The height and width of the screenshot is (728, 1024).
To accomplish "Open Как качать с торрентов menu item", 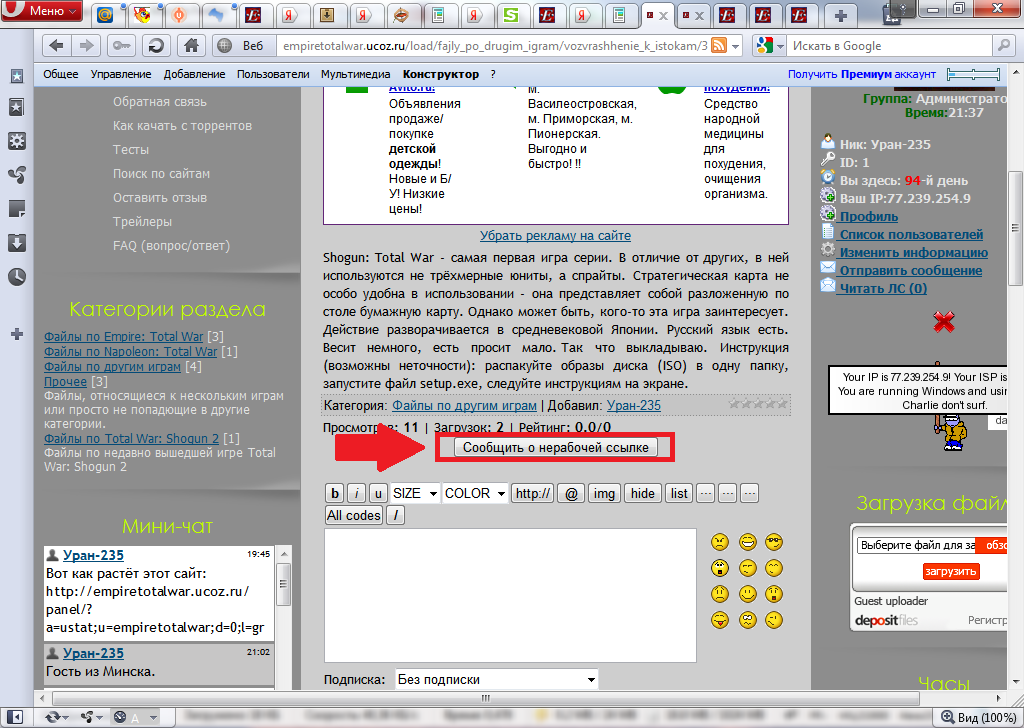I will [182, 126].
